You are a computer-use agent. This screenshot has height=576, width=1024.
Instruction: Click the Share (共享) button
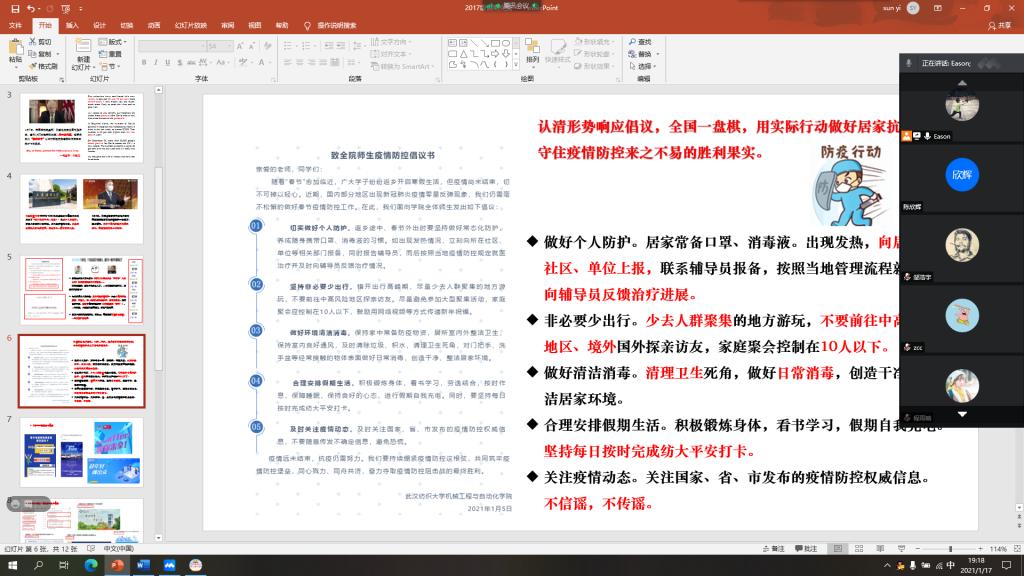(x=998, y=25)
